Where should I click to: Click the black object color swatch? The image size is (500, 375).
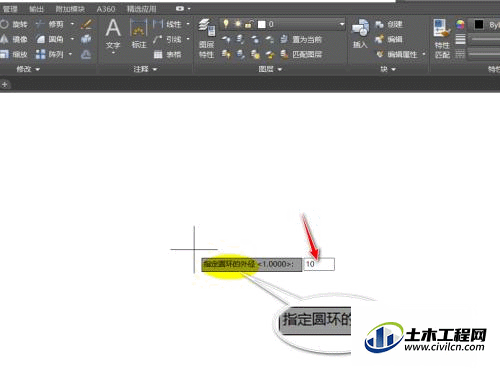[479, 24]
